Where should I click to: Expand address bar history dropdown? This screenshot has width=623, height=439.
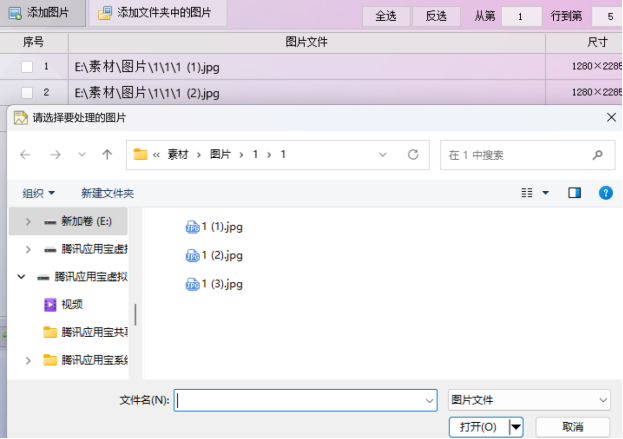pos(383,155)
